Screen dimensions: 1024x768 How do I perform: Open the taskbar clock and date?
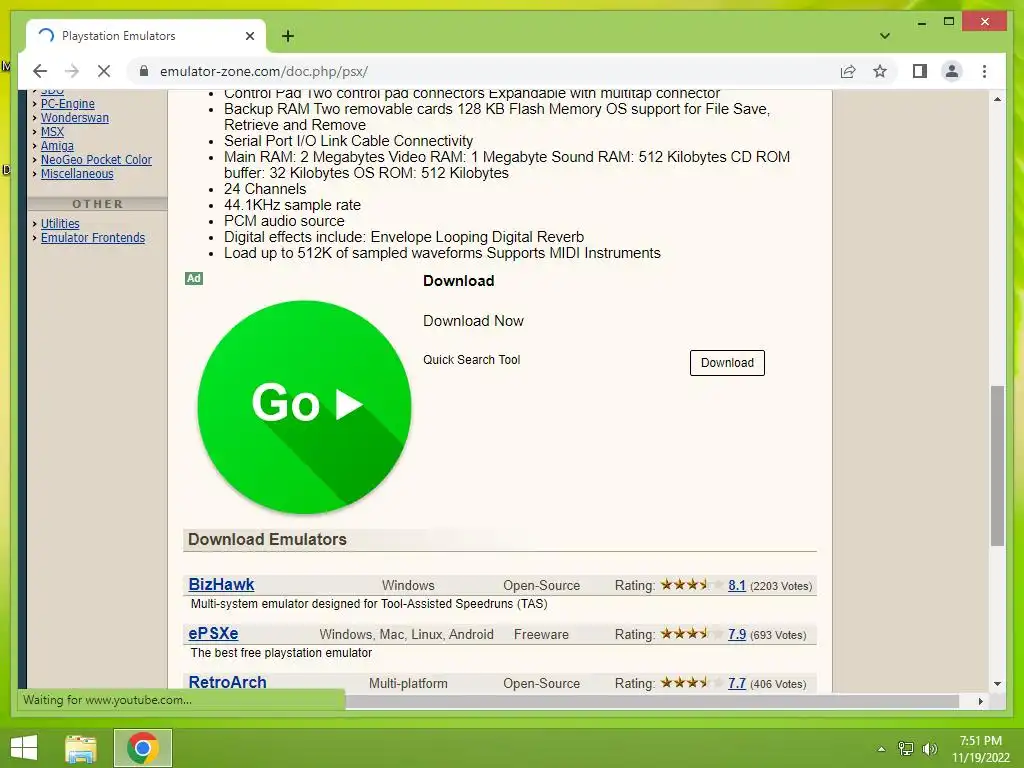point(980,749)
